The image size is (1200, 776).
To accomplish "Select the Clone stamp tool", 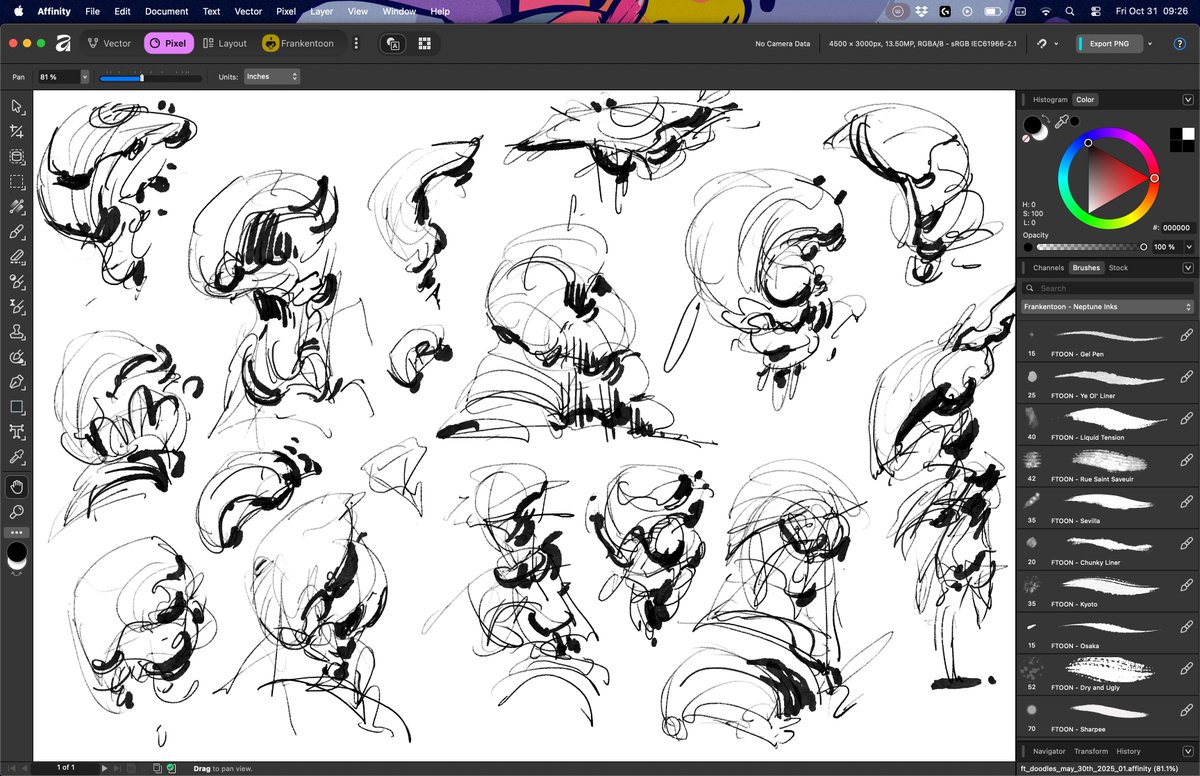I will click(x=17, y=332).
